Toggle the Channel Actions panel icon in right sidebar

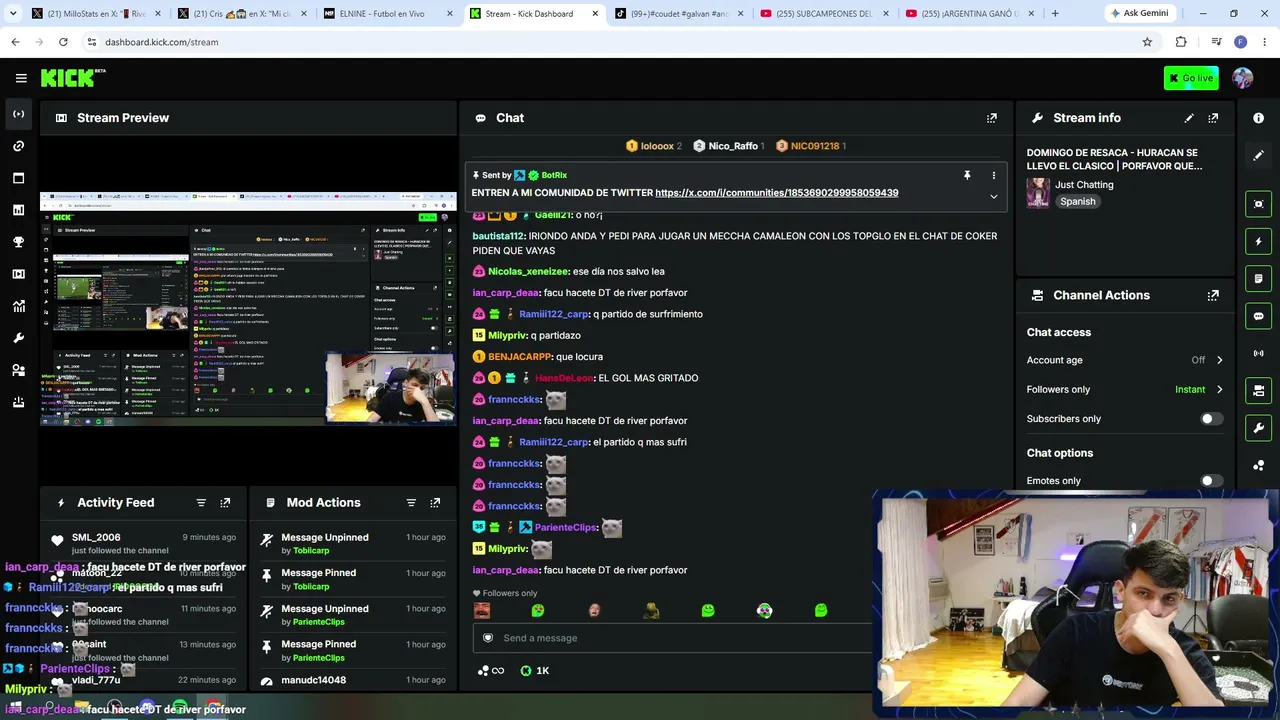(1258, 390)
